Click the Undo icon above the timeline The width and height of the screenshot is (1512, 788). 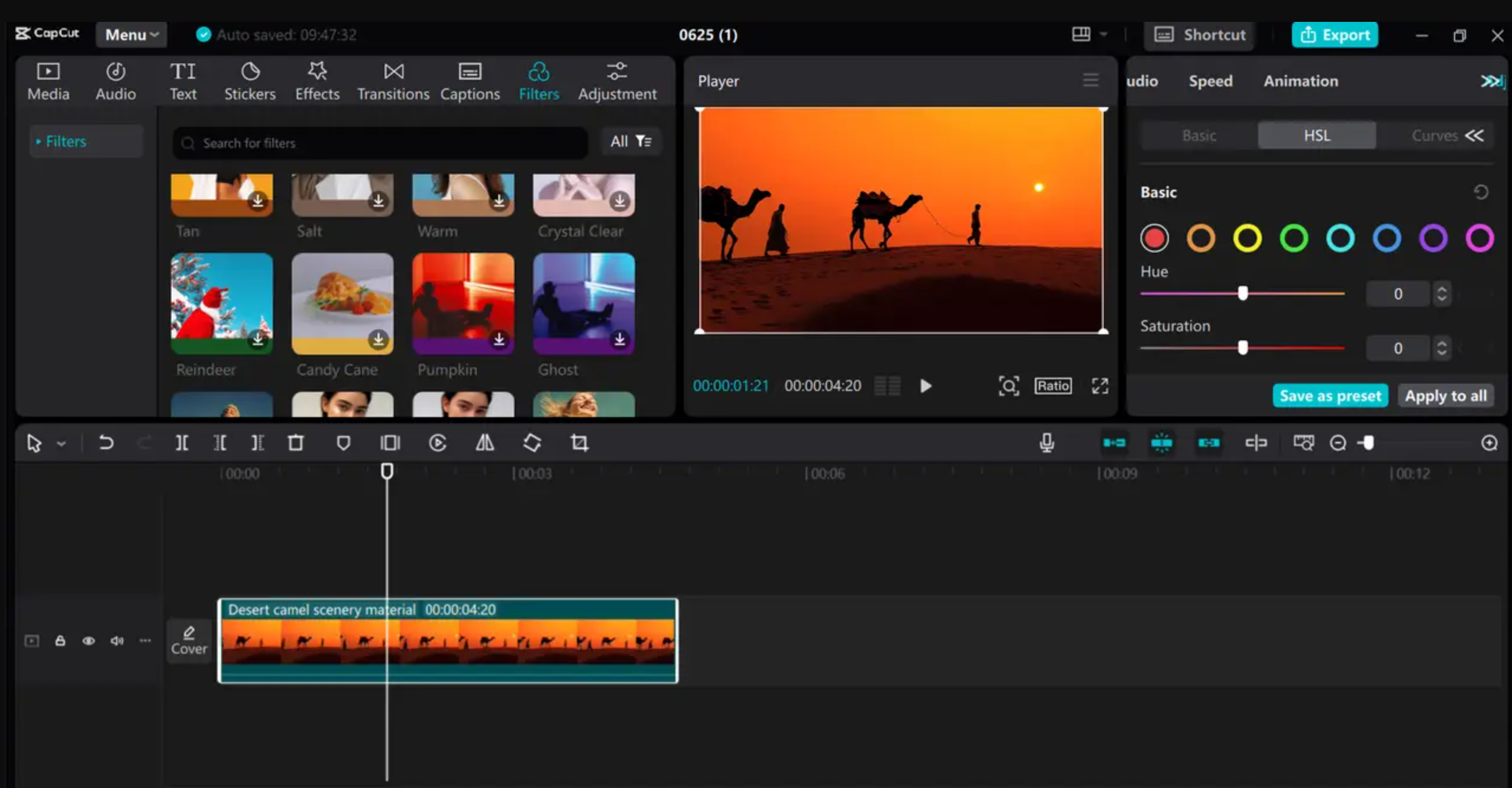tap(106, 443)
